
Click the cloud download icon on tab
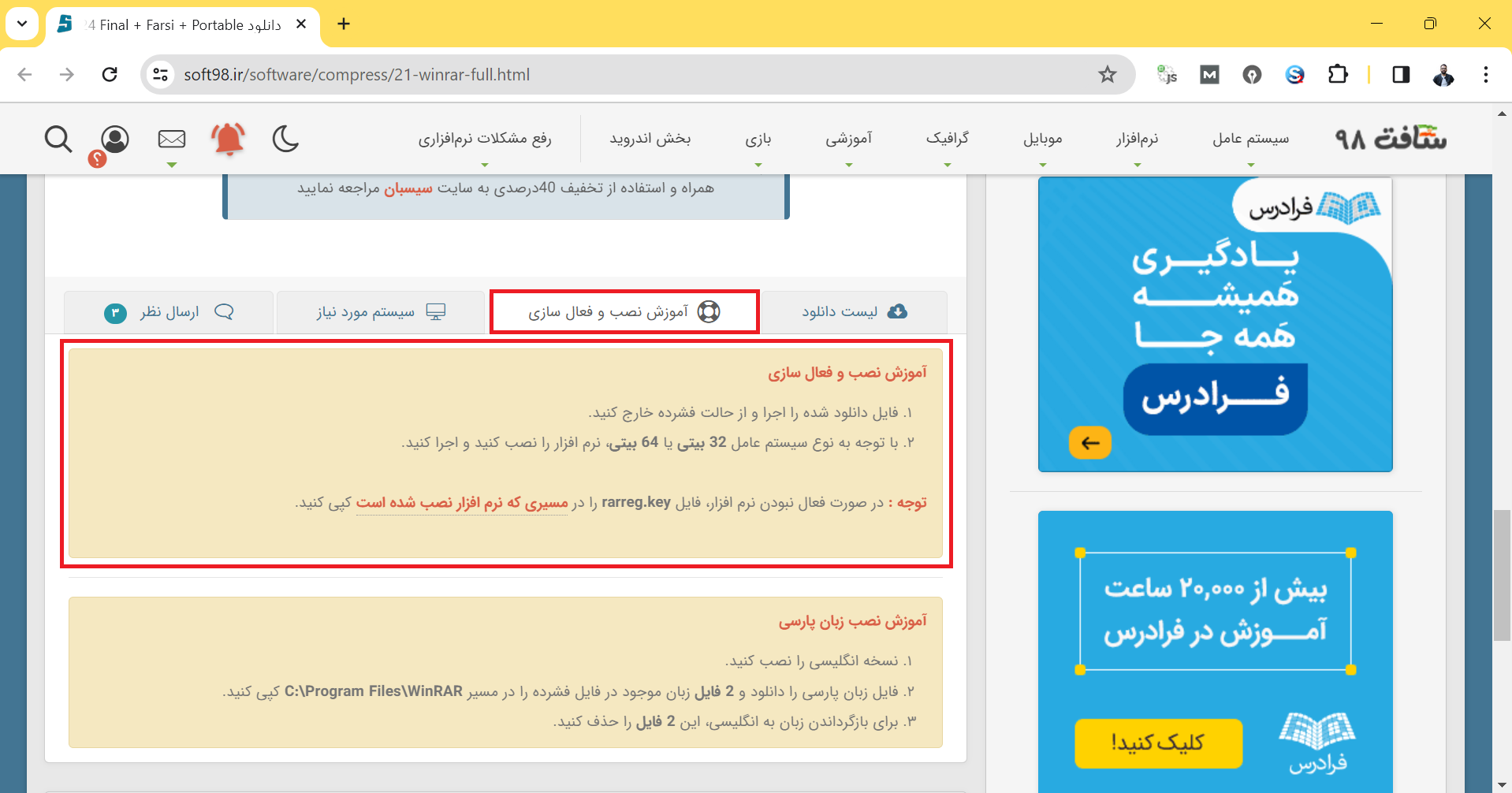pos(897,311)
